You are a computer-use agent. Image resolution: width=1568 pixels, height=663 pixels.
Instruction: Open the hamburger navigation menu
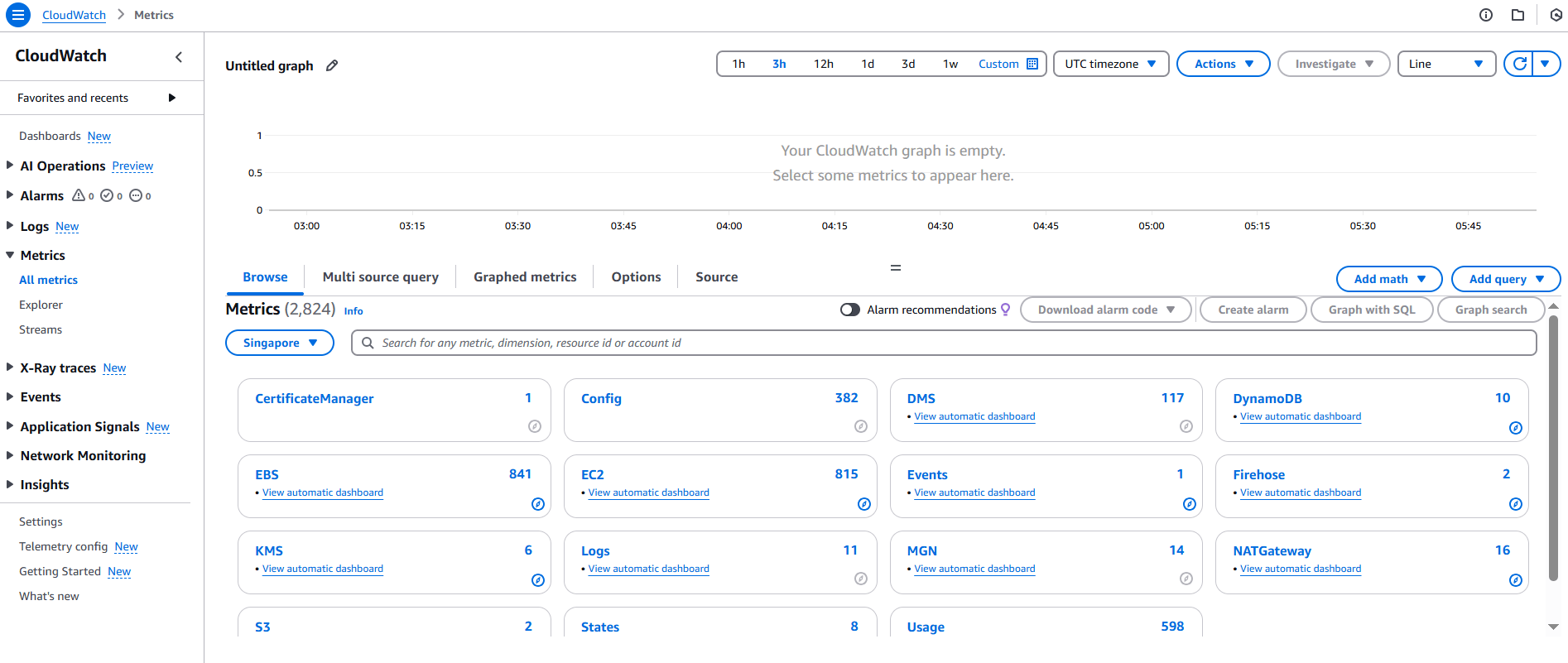[x=18, y=15]
